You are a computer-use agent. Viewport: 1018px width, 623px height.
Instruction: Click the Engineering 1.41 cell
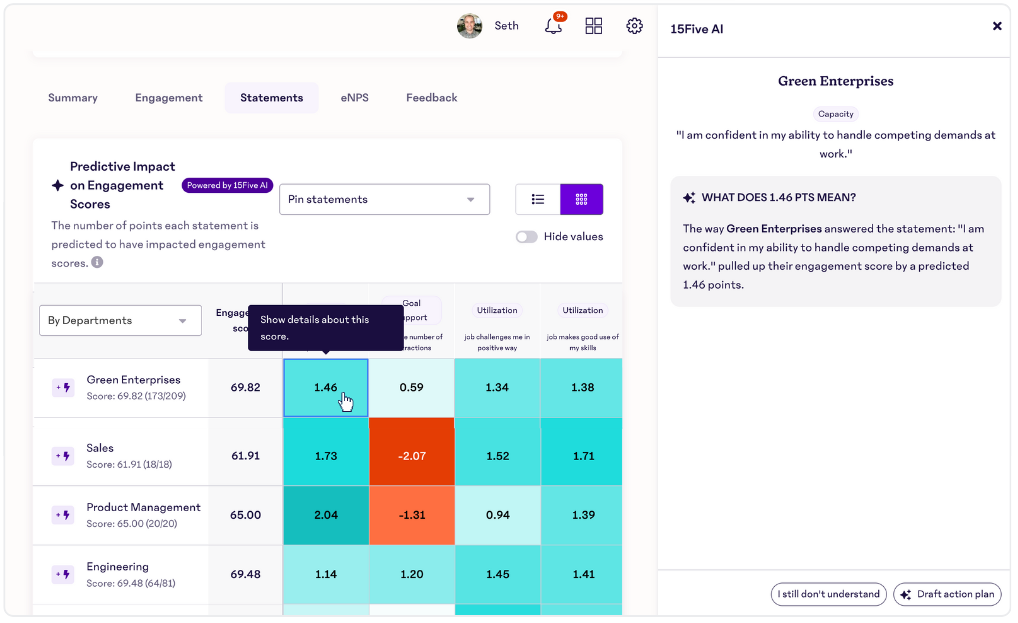tap(582, 574)
